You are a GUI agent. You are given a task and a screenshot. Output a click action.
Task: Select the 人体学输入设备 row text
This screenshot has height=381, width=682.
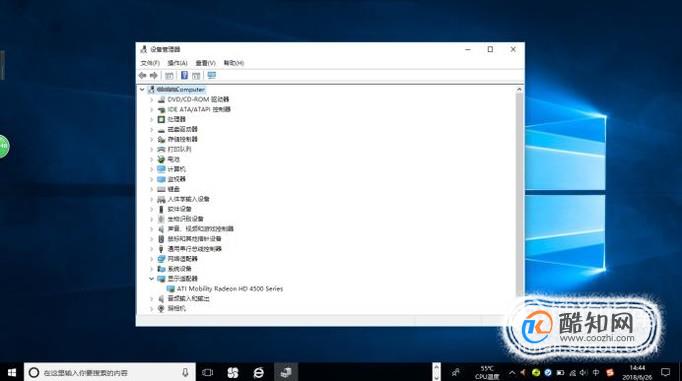pyautogui.click(x=188, y=199)
